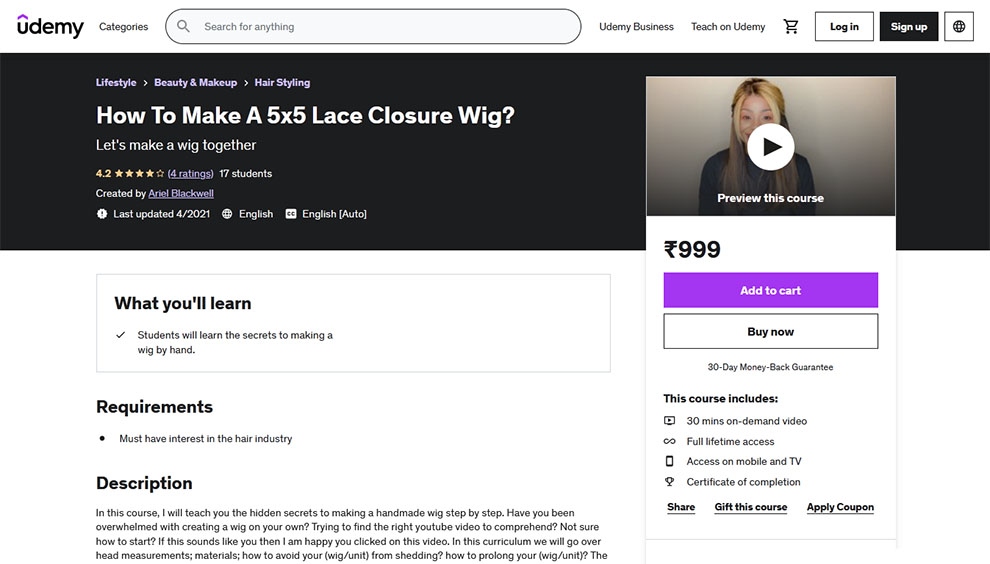Play the course preview video
The height and width of the screenshot is (564, 990).
pos(770,147)
